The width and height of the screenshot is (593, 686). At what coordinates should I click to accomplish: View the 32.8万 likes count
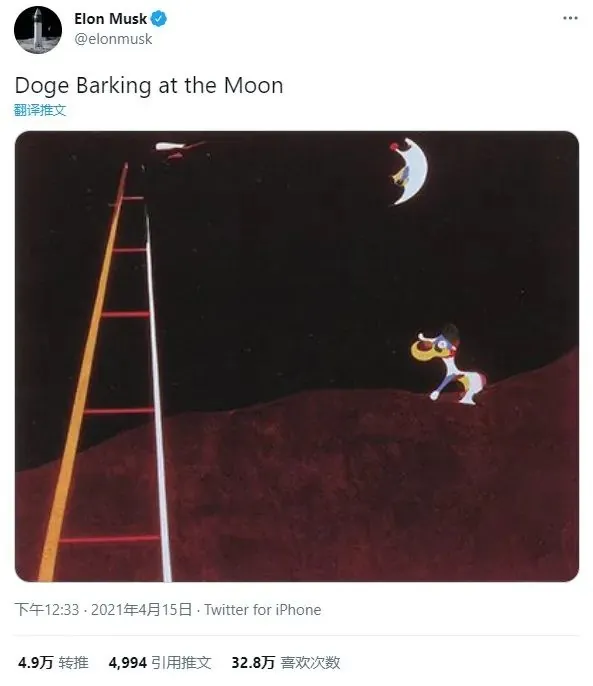tap(253, 662)
